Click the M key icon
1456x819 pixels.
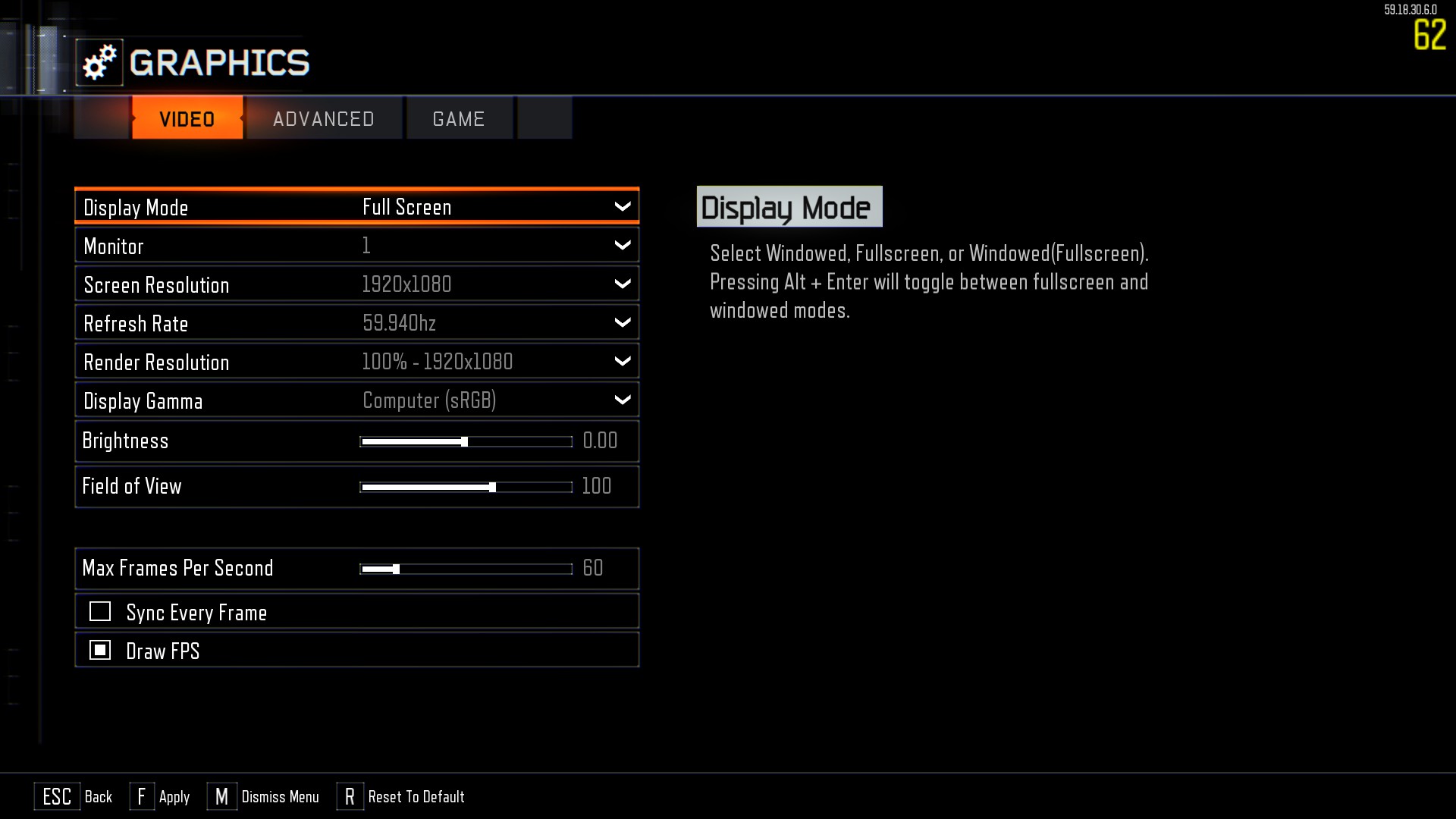pos(221,796)
